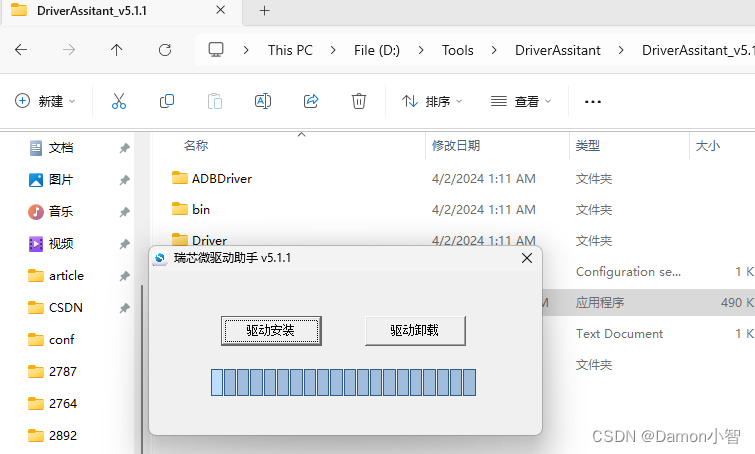Open 音乐 in the sidebar
This screenshot has height=454, width=755.
(x=61, y=211)
